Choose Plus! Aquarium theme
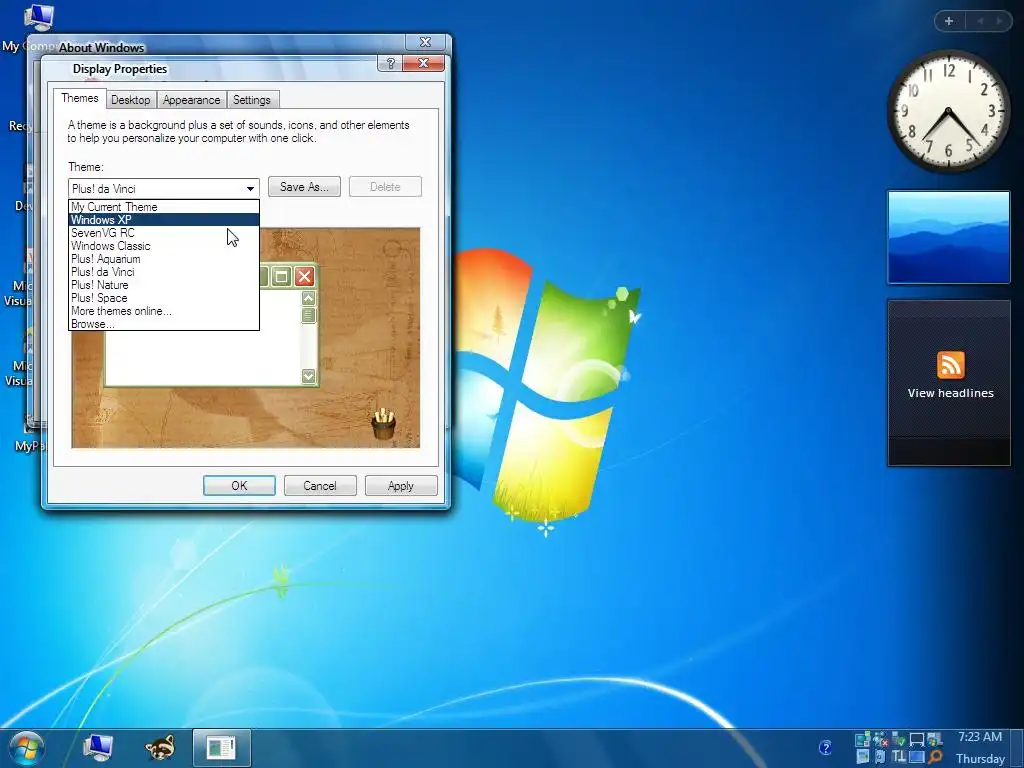The width and height of the screenshot is (1024, 768). pyautogui.click(x=164, y=259)
